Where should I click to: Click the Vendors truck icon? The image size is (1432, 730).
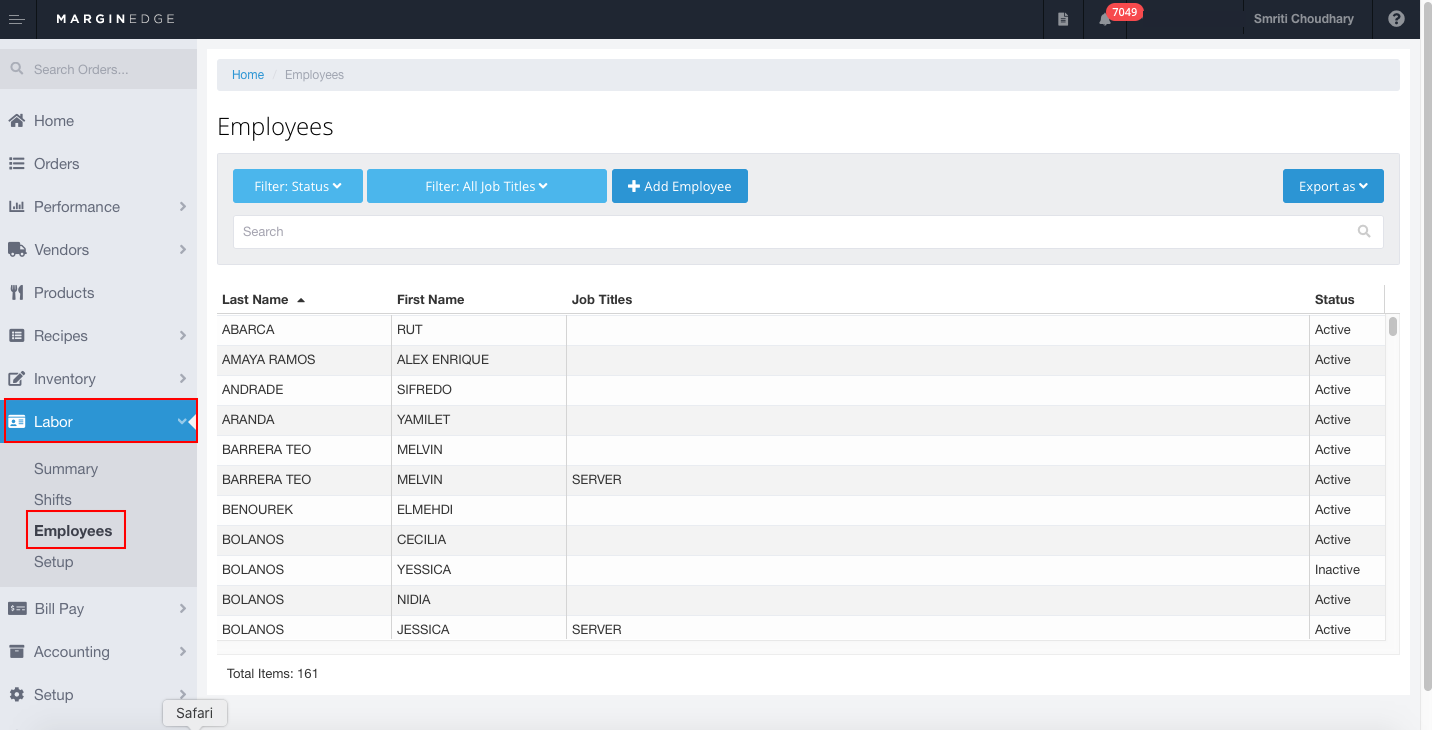click(16, 249)
